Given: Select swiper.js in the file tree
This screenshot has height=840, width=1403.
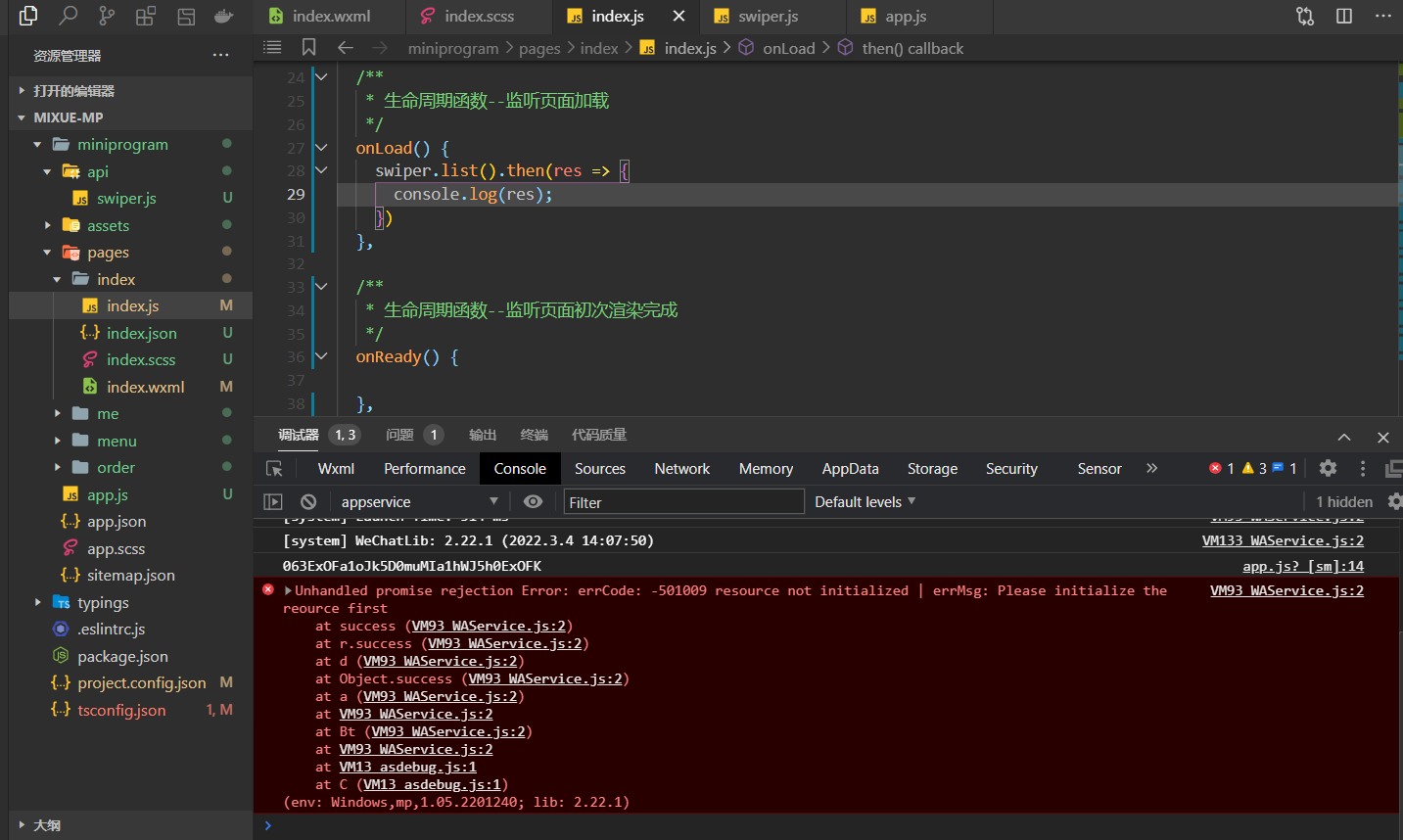Looking at the screenshot, I should 125,198.
